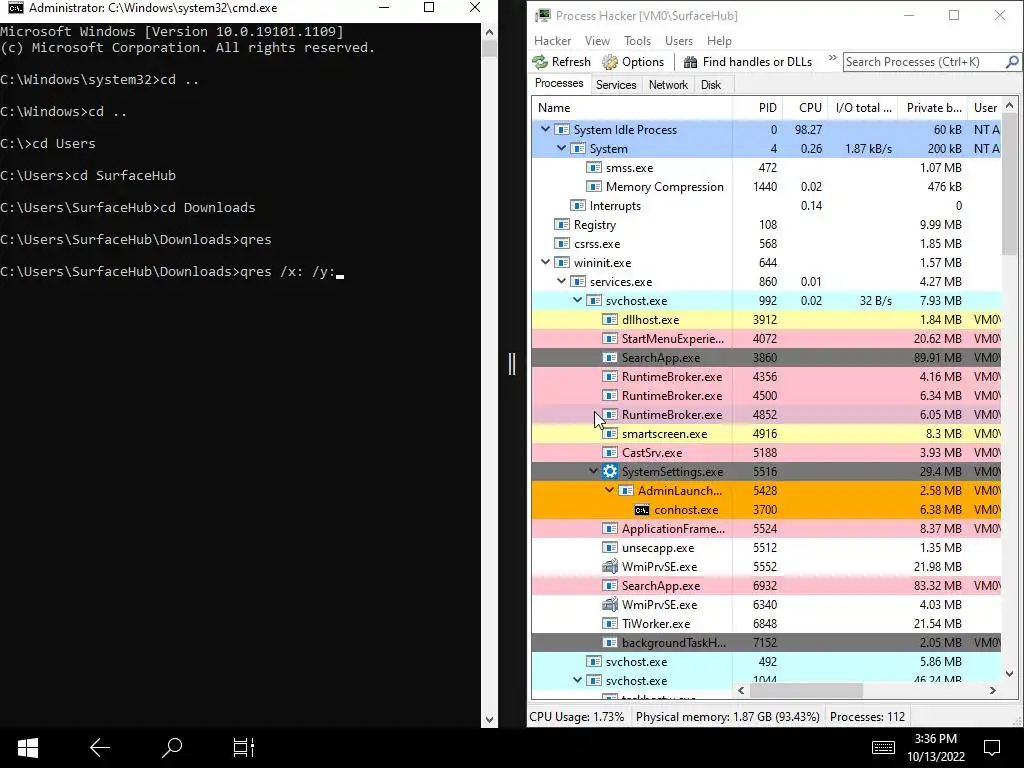Click the process list scroll down arrow
This screenshot has height=768, width=1024.
pyautogui.click(x=1010, y=674)
